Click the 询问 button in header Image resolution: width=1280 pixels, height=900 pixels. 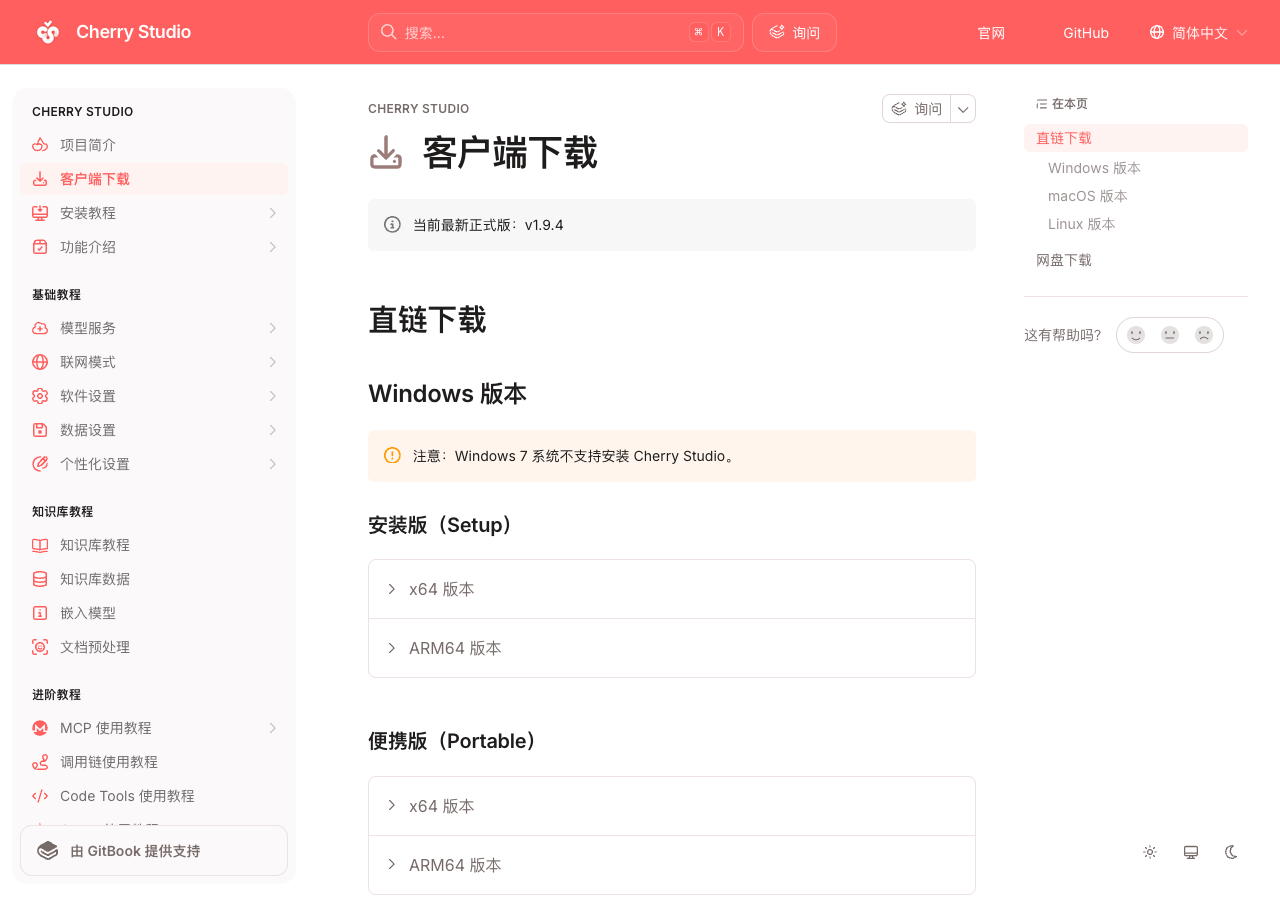pos(794,32)
